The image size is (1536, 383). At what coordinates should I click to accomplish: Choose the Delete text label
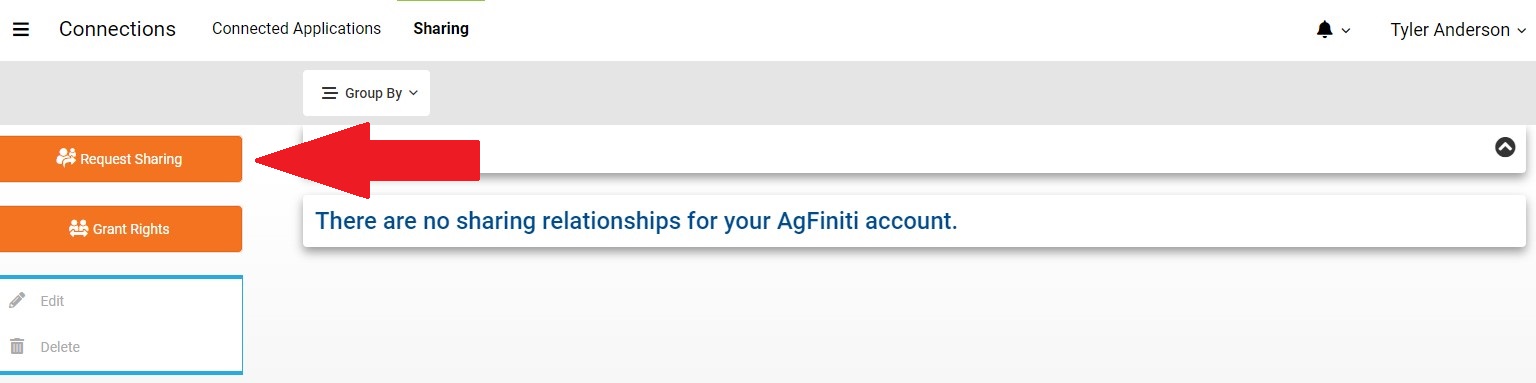coord(60,347)
